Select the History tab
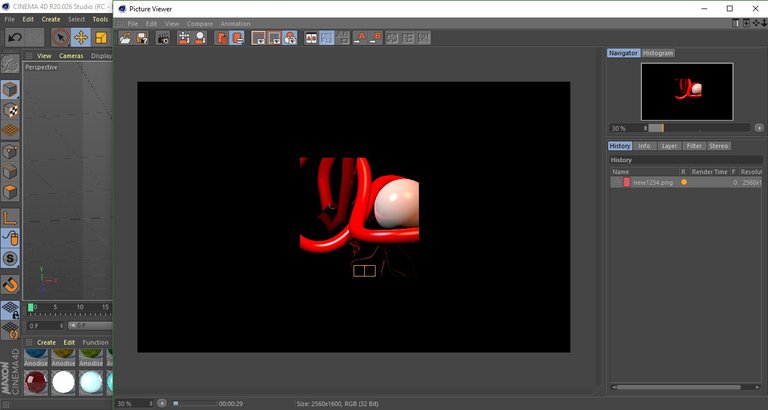Viewport: 768px width, 410px height. pos(620,146)
